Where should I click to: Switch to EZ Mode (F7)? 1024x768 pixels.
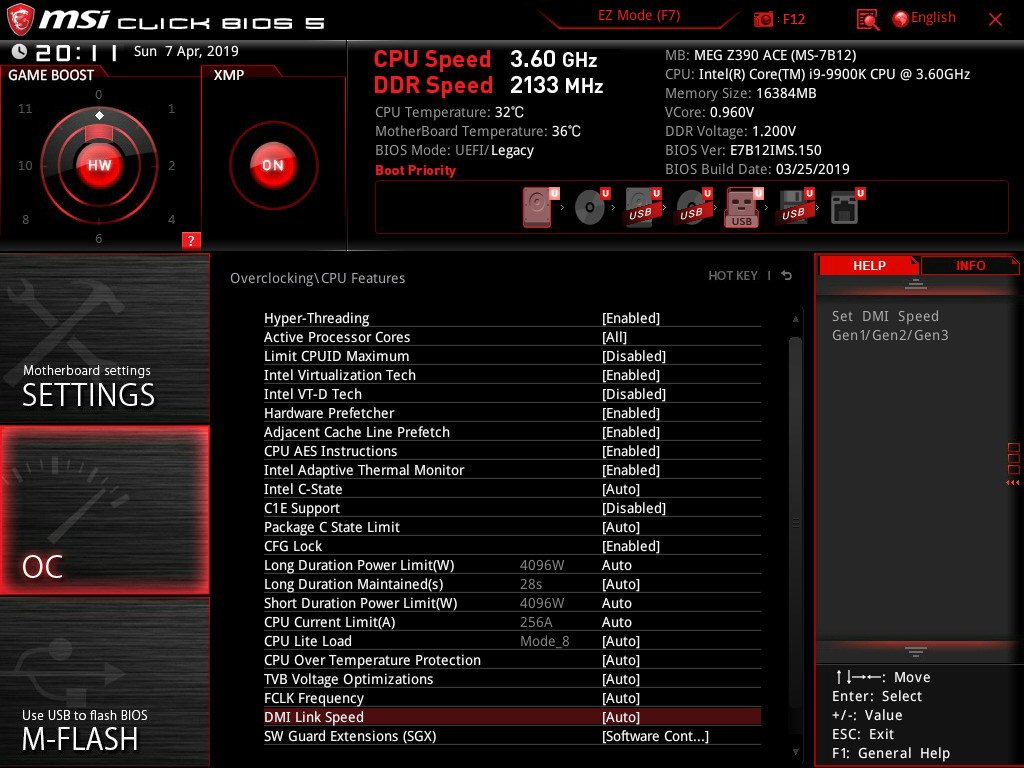click(639, 16)
